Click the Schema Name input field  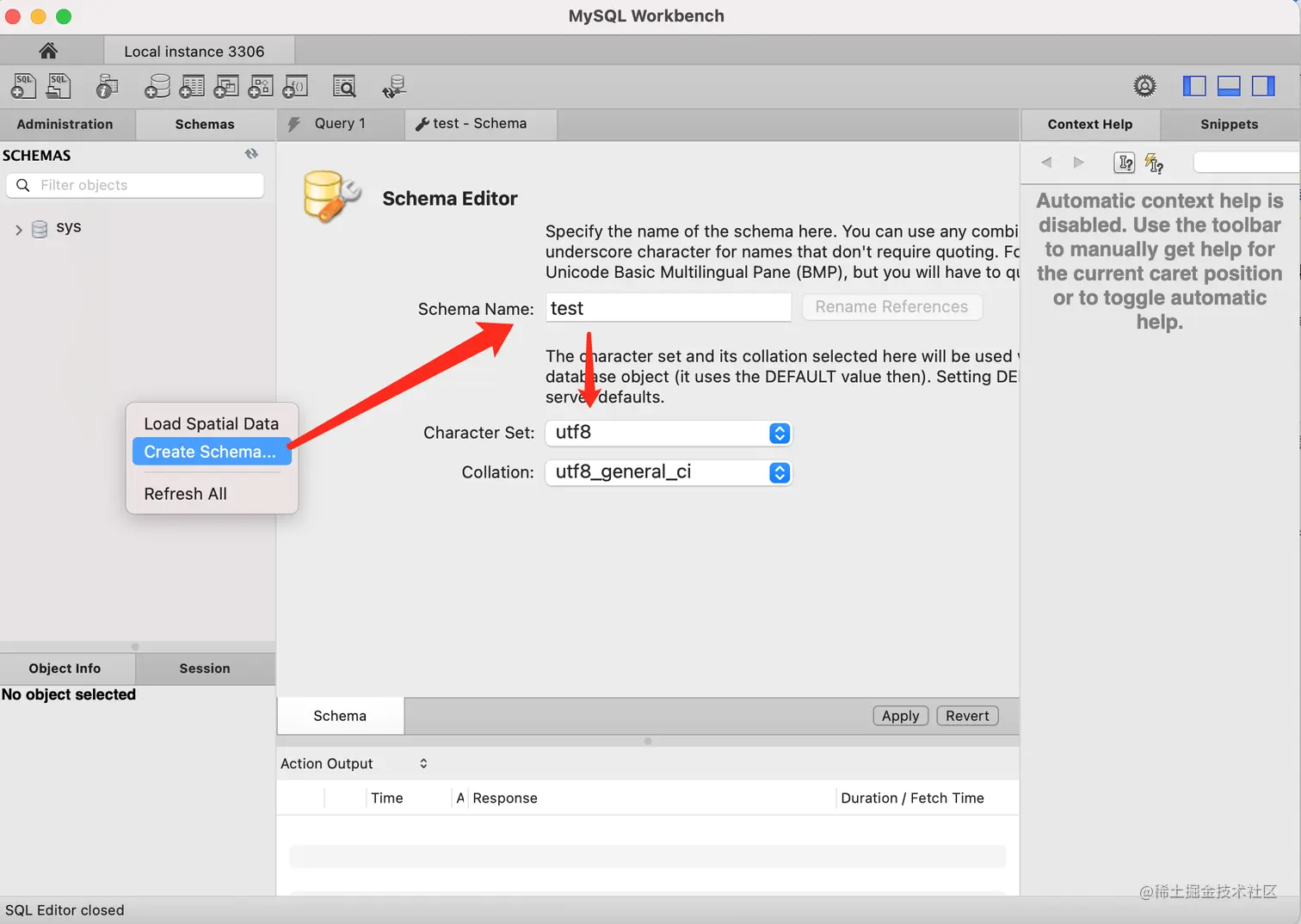[x=669, y=308]
